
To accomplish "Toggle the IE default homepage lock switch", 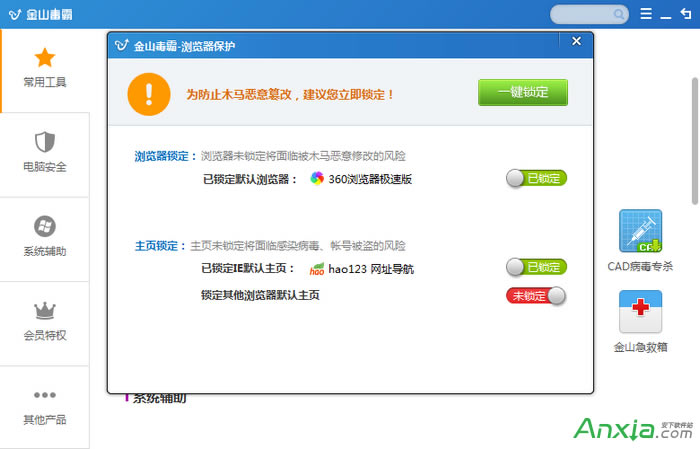I will pos(536,267).
